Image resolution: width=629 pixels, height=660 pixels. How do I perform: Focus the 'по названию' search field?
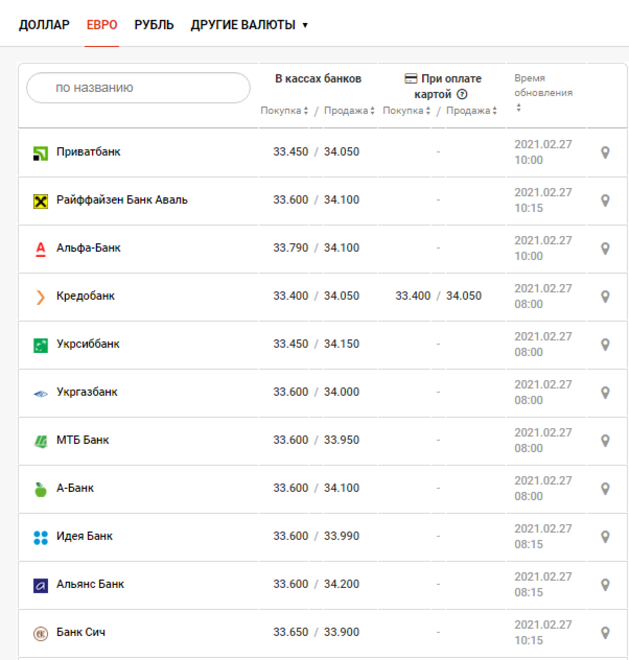click(138, 88)
